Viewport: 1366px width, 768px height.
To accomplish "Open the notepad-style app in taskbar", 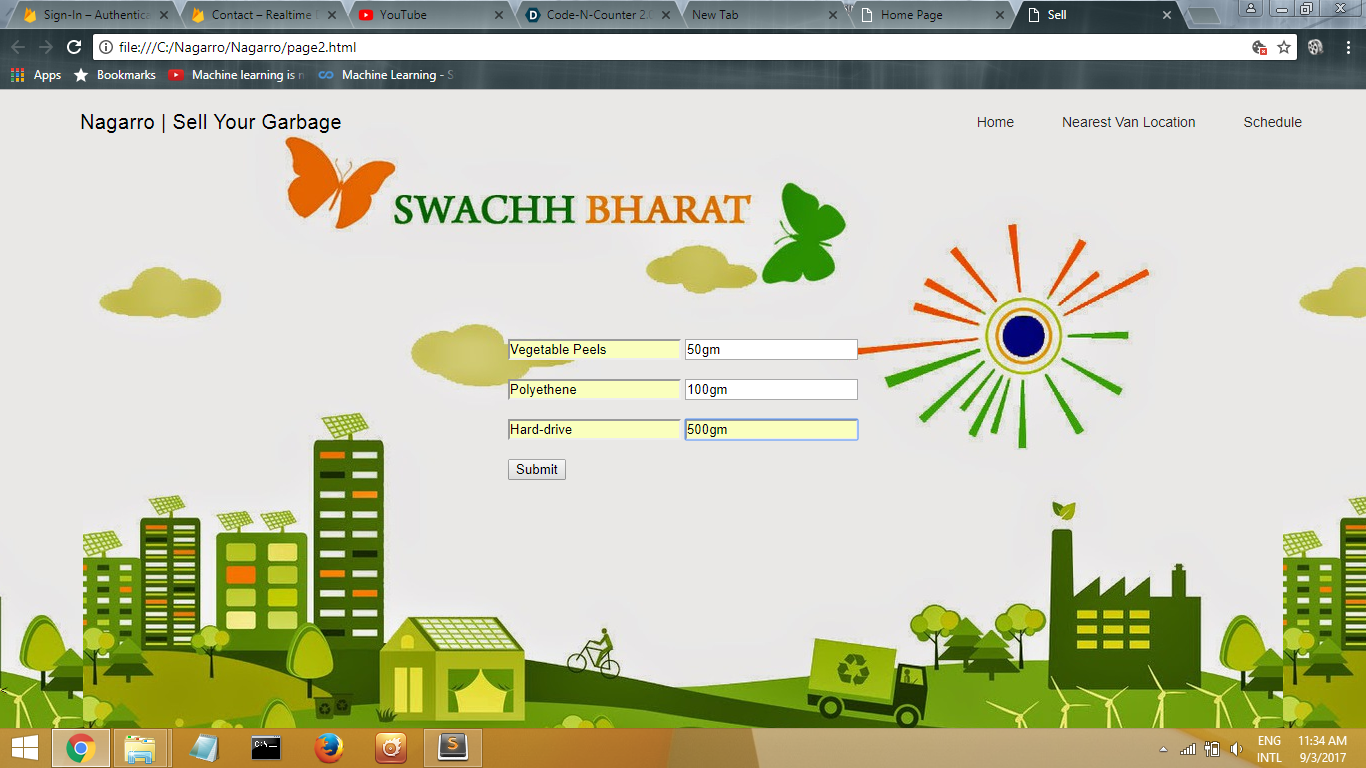I will [x=204, y=747].
